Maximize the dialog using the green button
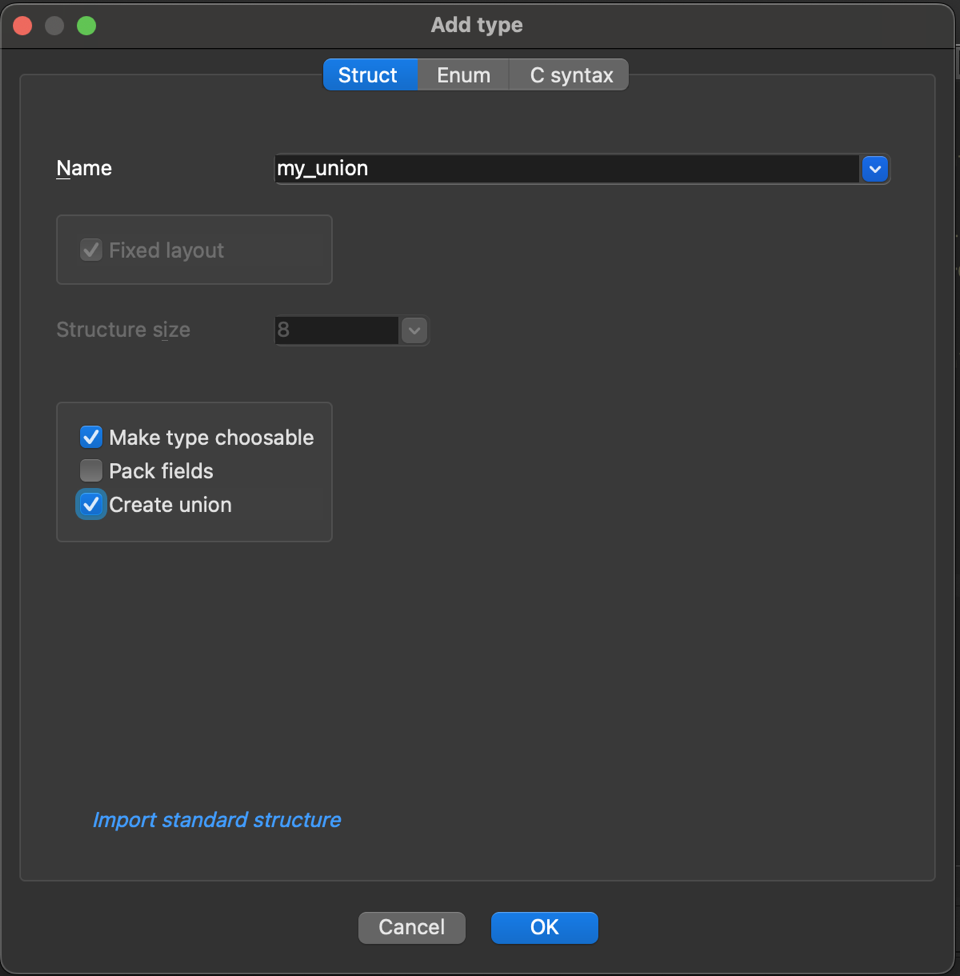Image resolution: width=960 pixels, height=976 pixels. (x=87, y=26)
